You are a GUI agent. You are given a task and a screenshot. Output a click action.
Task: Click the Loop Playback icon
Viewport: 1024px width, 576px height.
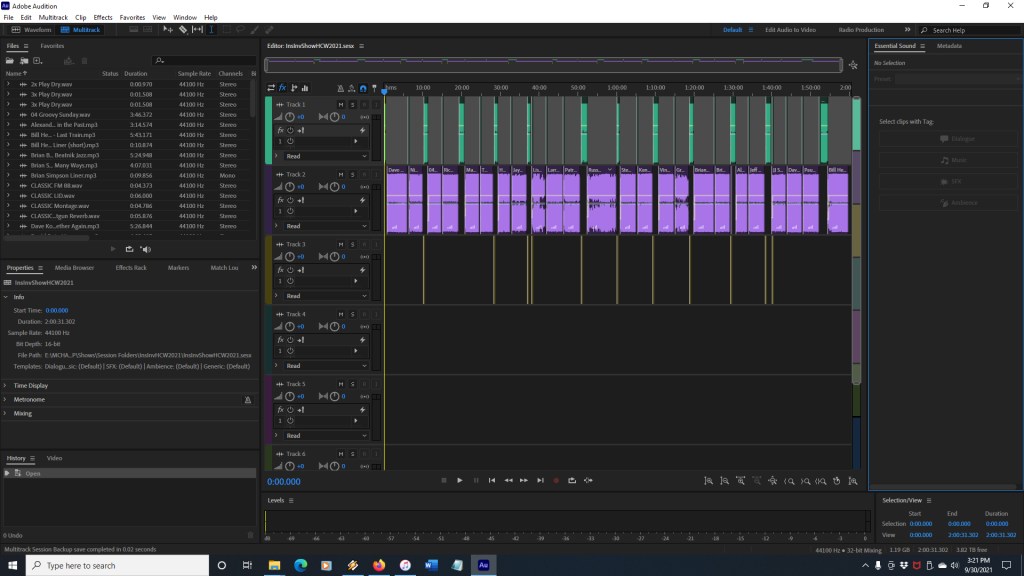tap(572, 481)
